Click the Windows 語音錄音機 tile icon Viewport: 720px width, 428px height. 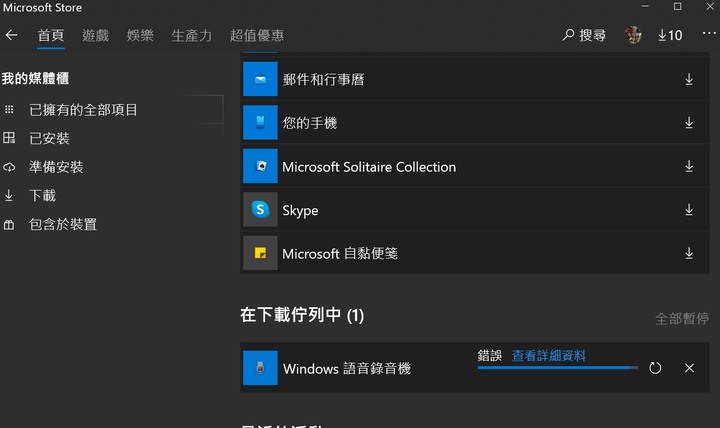click(x=260, y=368)
